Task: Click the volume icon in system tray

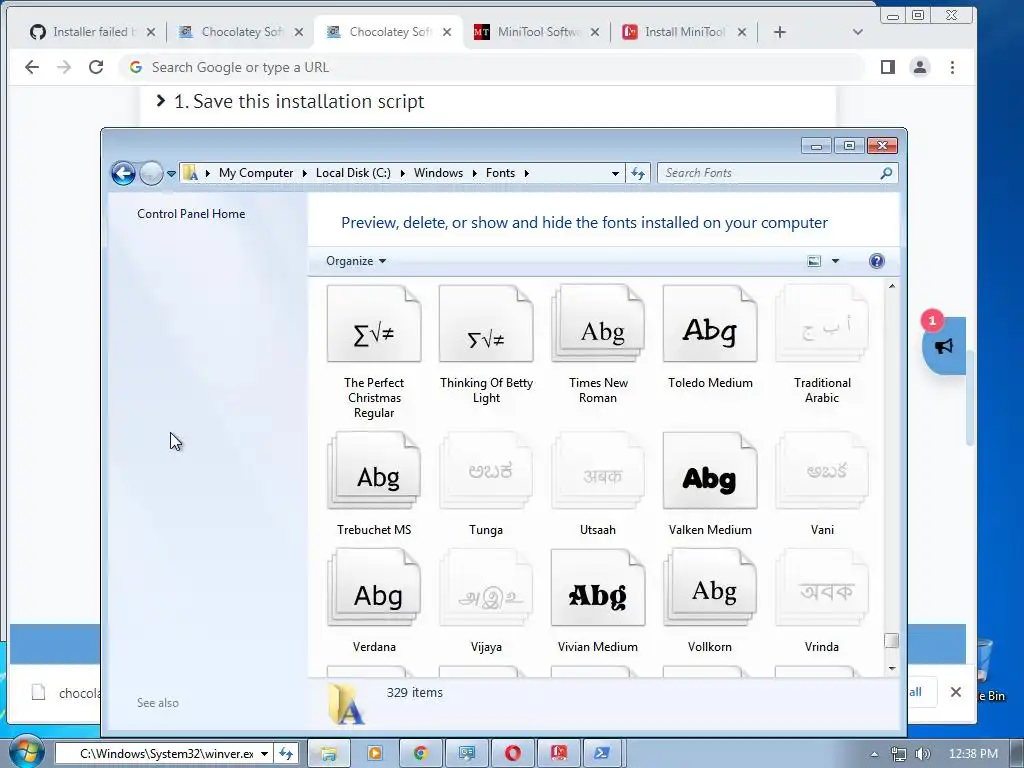Action: point(921,754)
